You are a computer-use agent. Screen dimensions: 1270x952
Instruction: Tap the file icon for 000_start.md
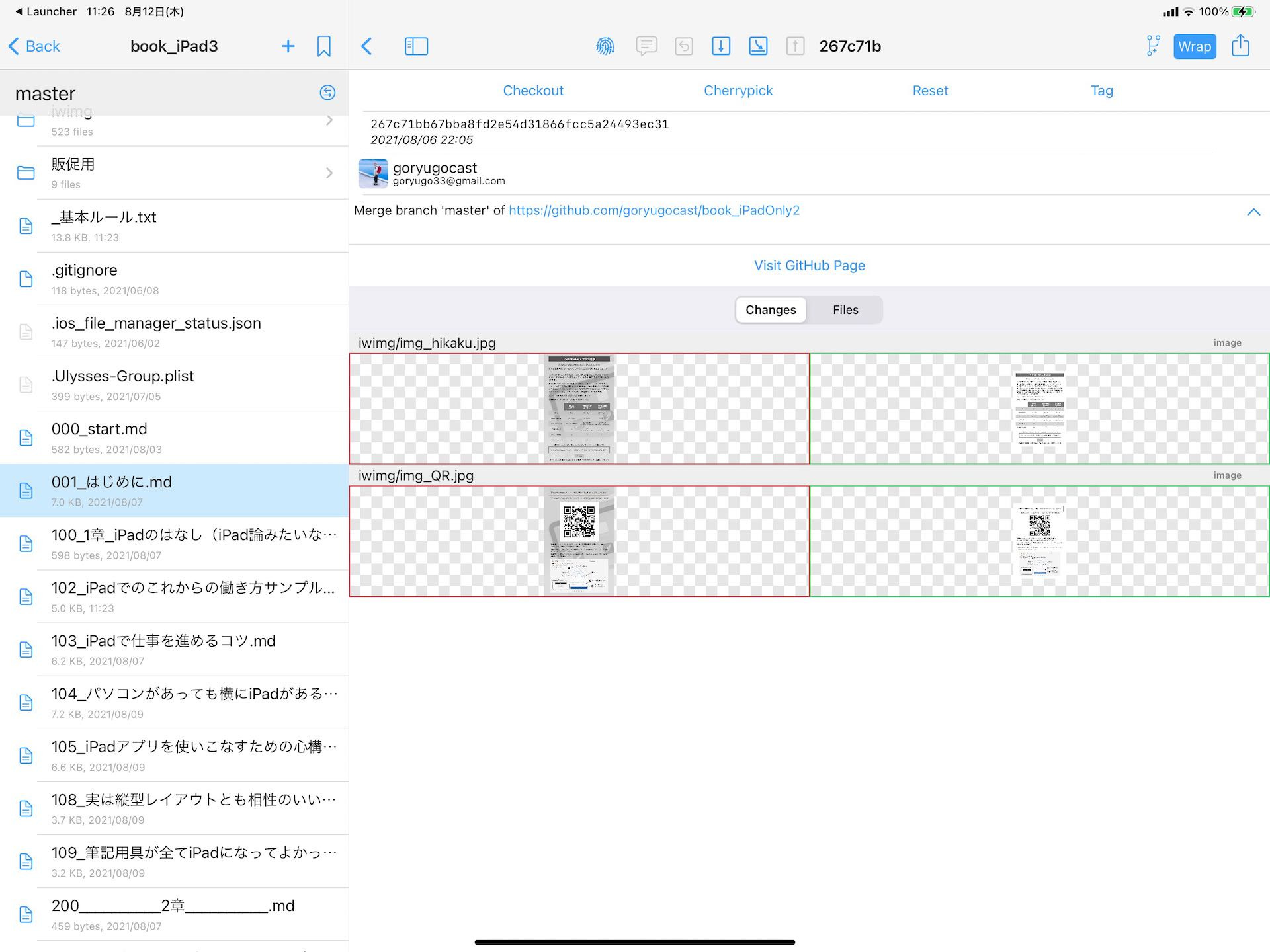coord(26,438)
